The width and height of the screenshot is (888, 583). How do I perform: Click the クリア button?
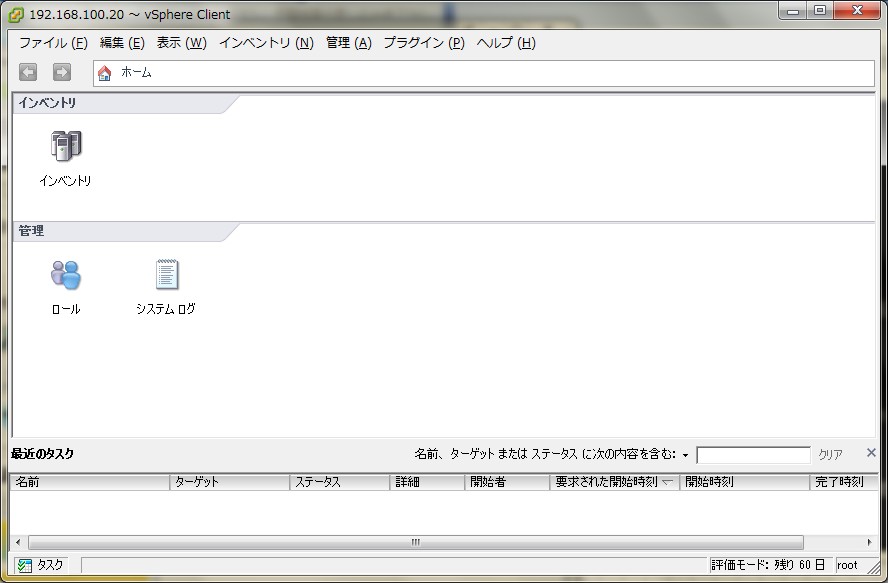830,454
